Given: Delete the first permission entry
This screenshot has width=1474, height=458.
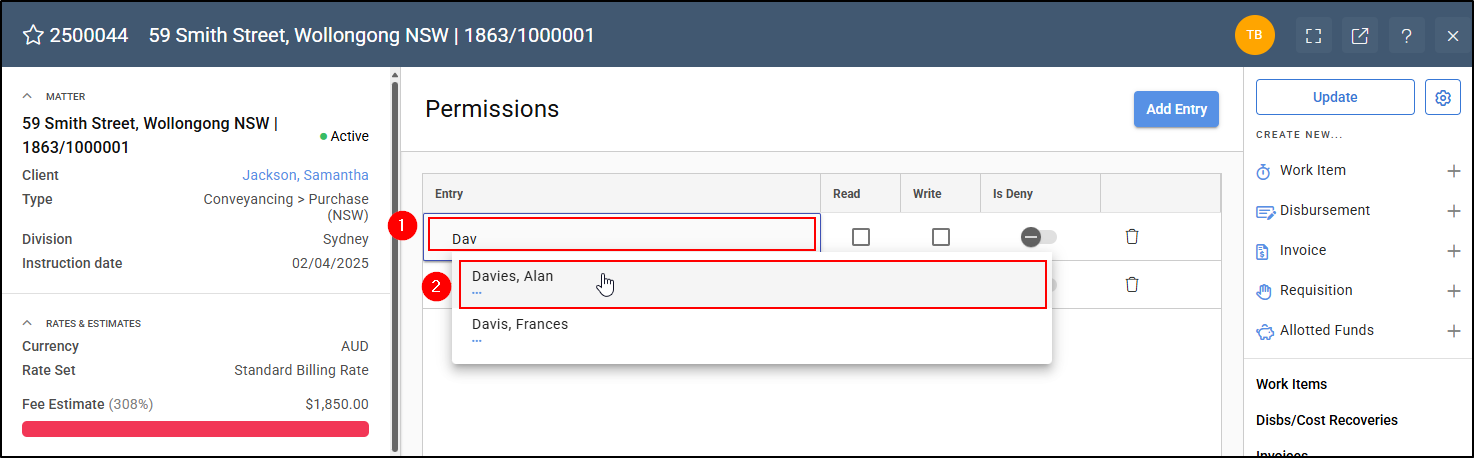Looking at the screenshot, I should coord(1132,237).
